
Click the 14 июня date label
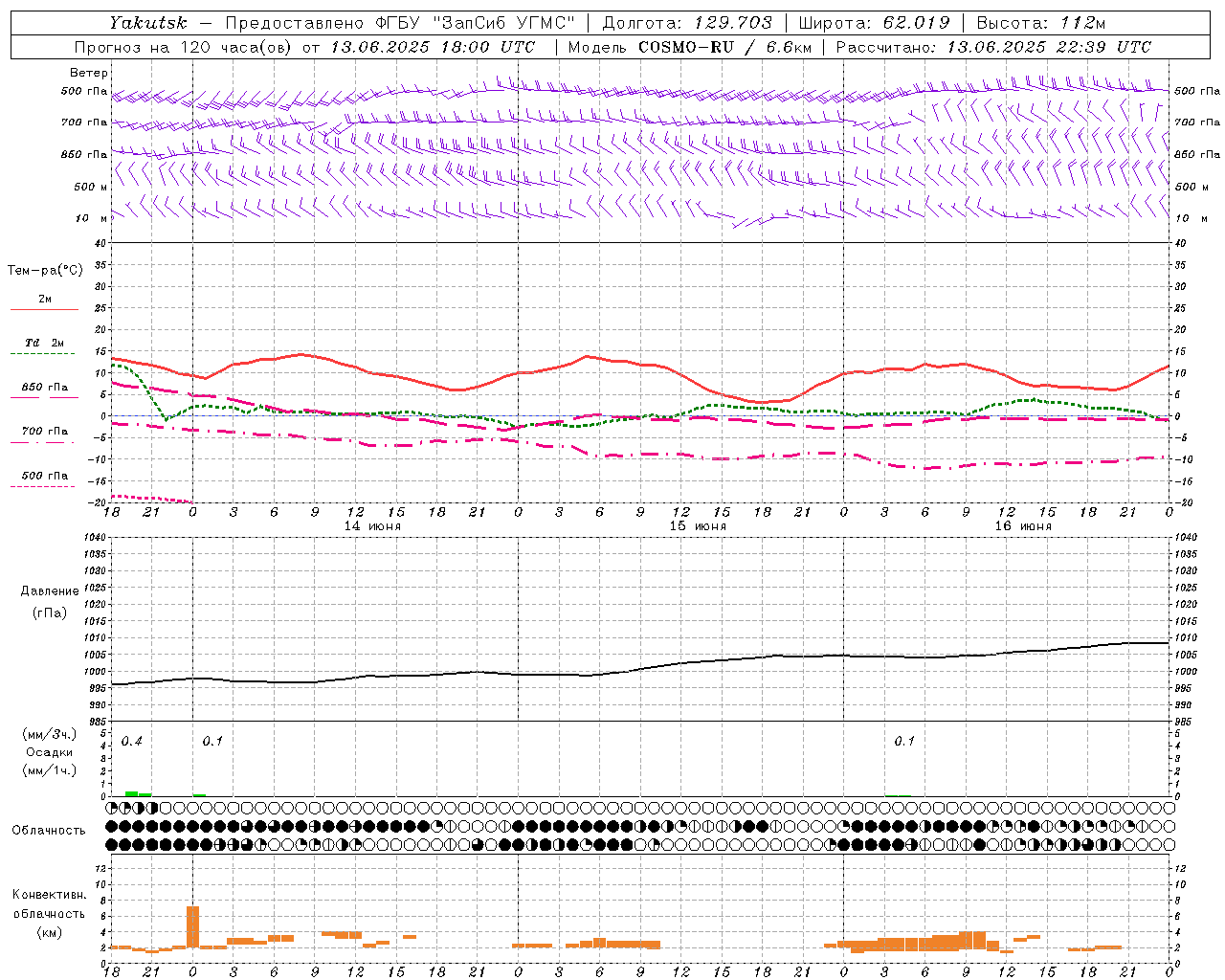coord(372,526)
